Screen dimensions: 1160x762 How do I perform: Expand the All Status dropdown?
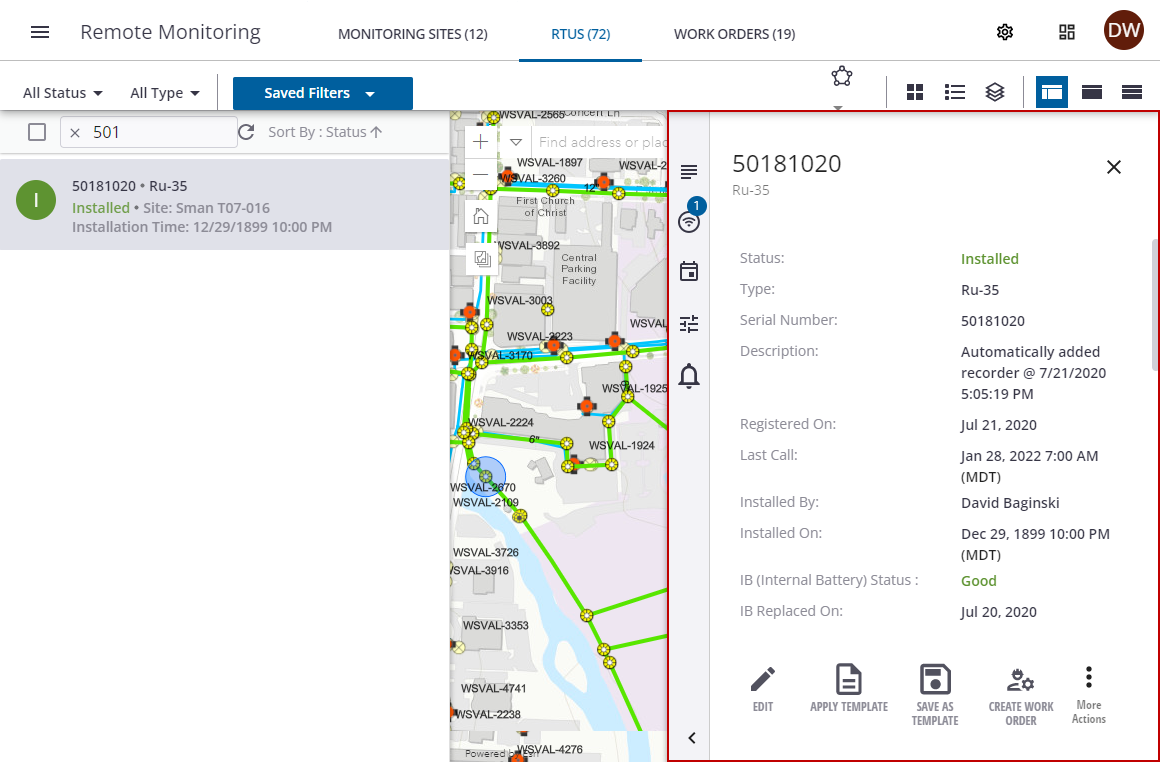63,93
